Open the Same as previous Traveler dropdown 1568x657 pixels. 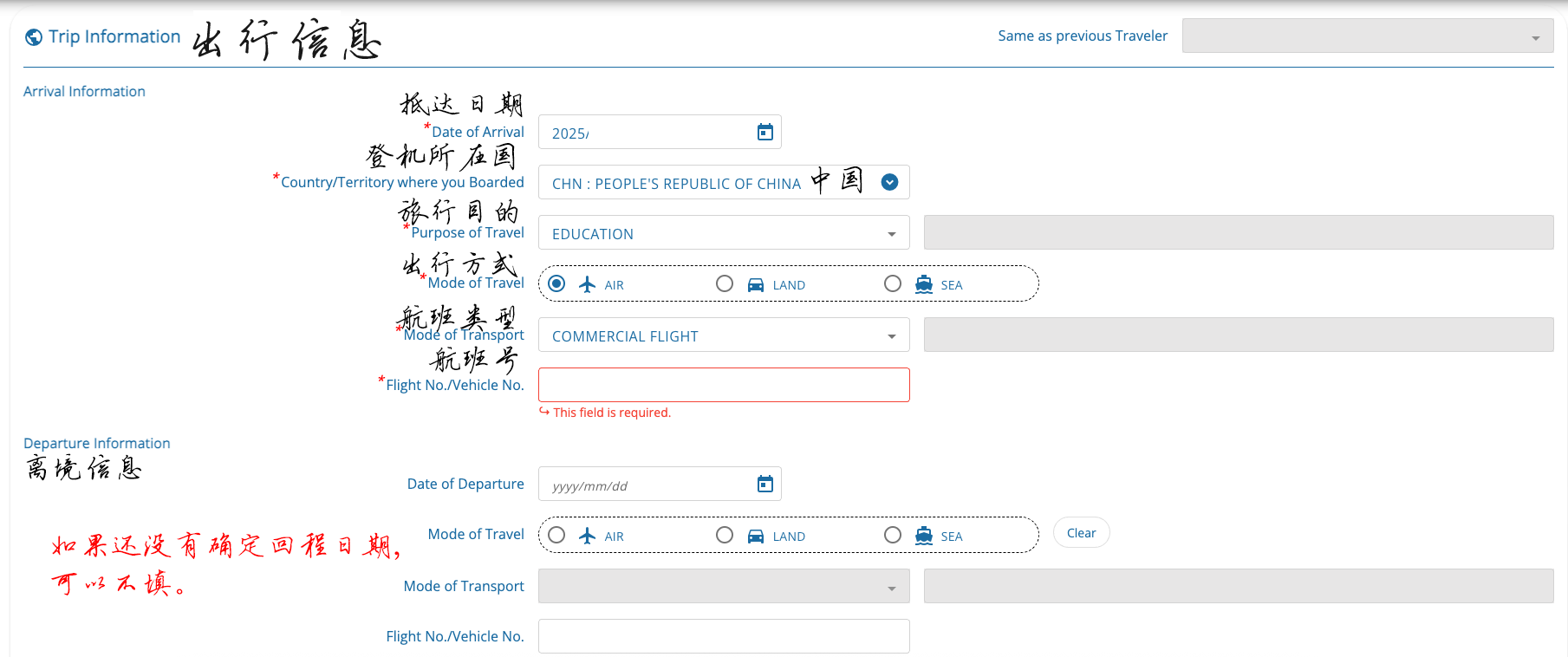(1367, 36)
